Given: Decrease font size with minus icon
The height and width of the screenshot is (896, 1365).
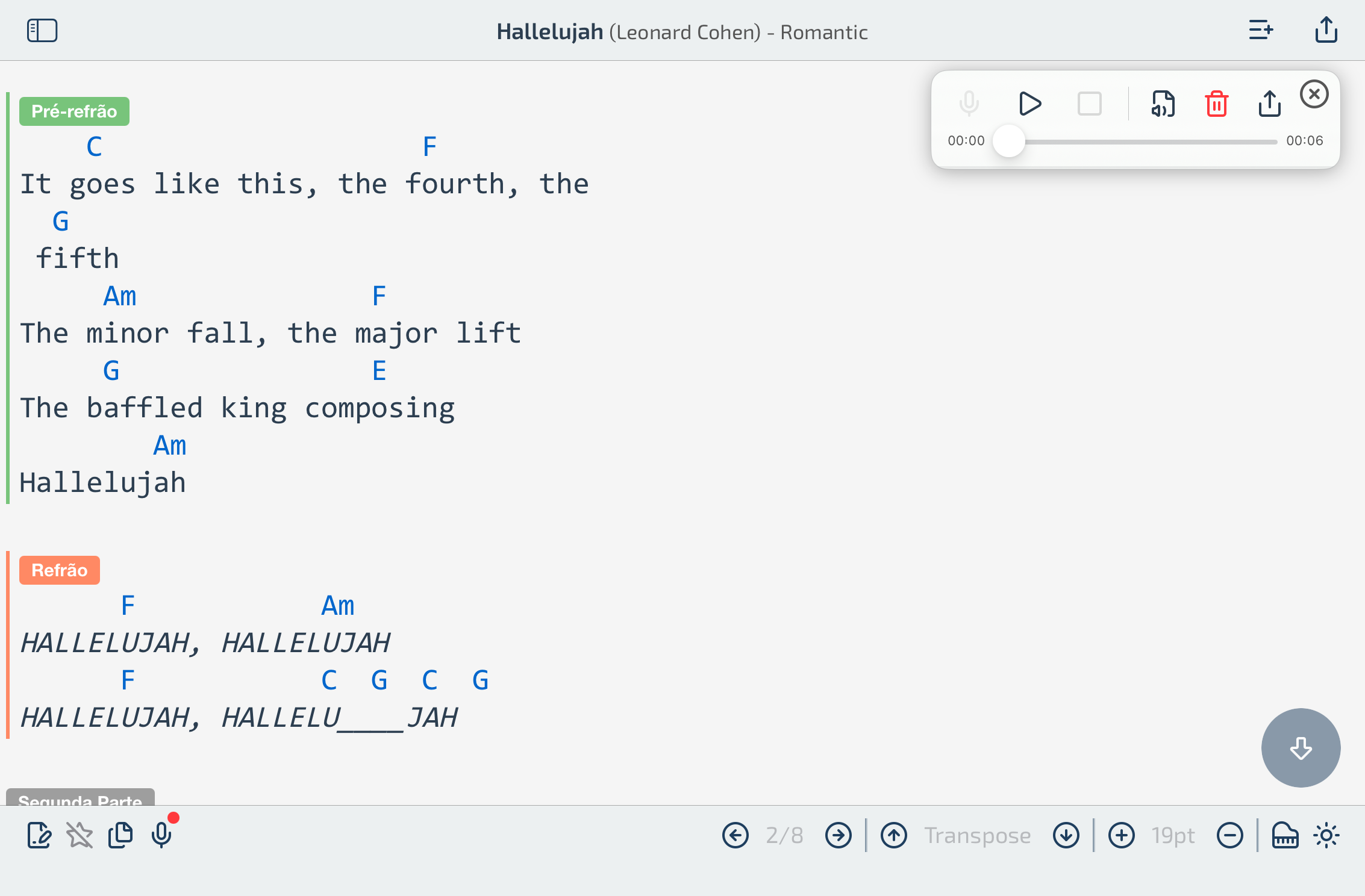Looking at the screenshot, I should click(x=1229, y=835).
